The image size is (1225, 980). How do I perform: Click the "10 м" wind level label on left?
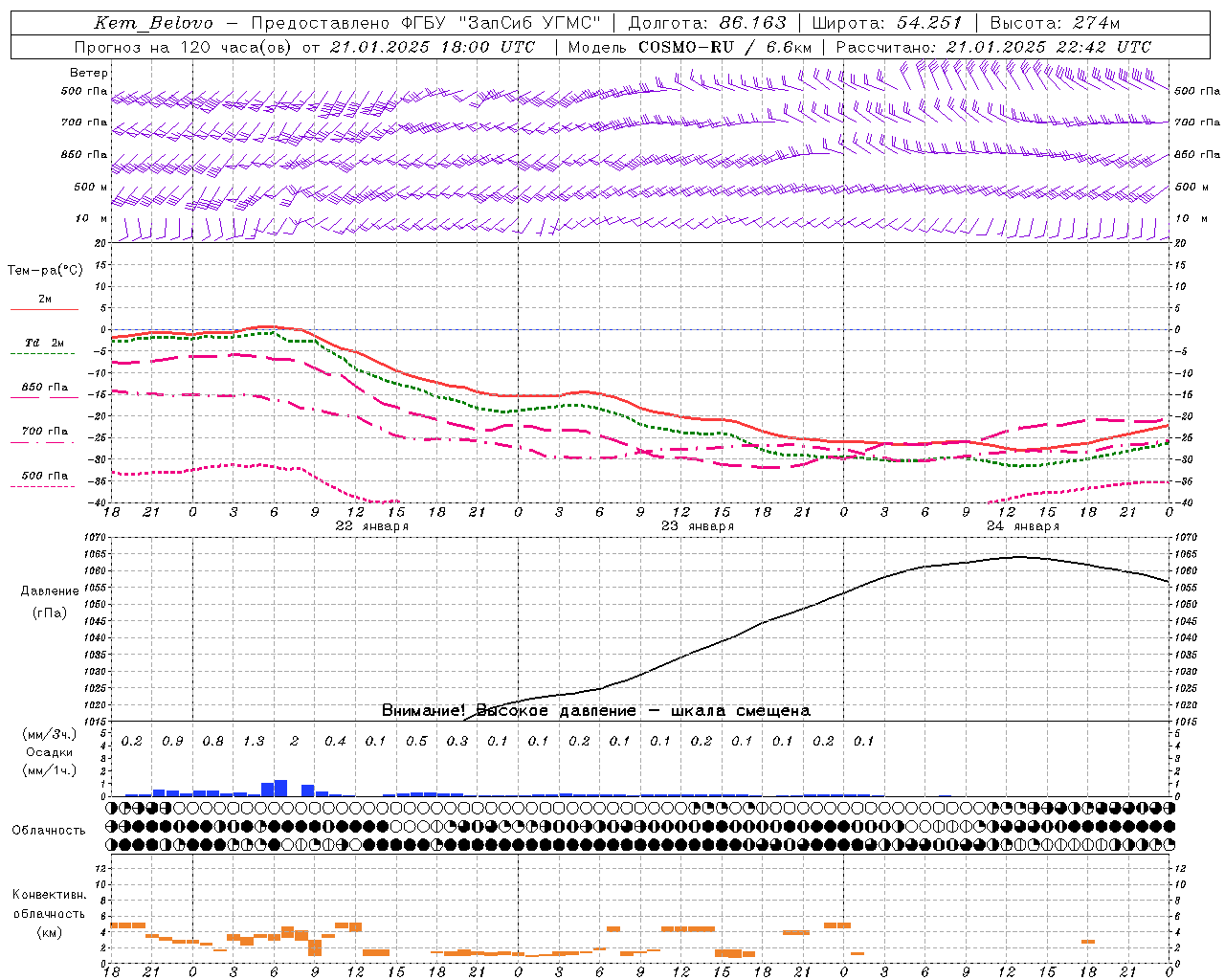click(x=91, y=218)
